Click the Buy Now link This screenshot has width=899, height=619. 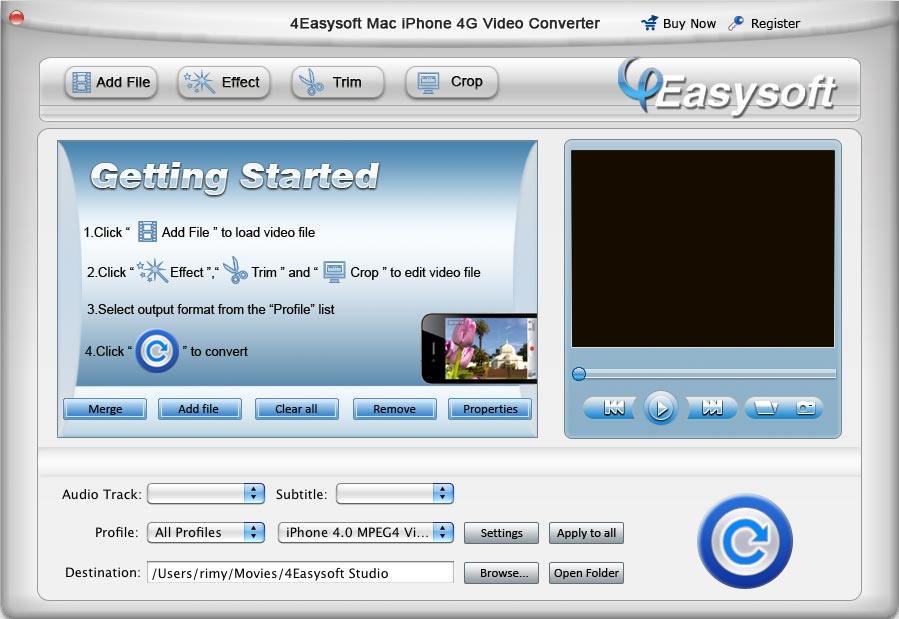pos(689,23)
